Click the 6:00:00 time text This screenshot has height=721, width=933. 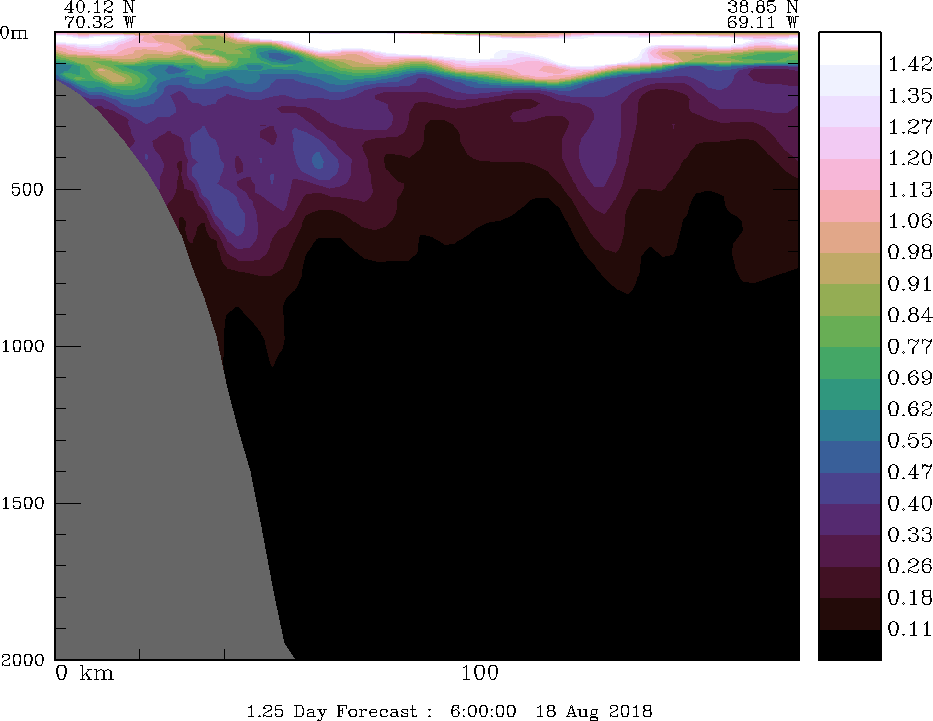[x=483, y=711]
